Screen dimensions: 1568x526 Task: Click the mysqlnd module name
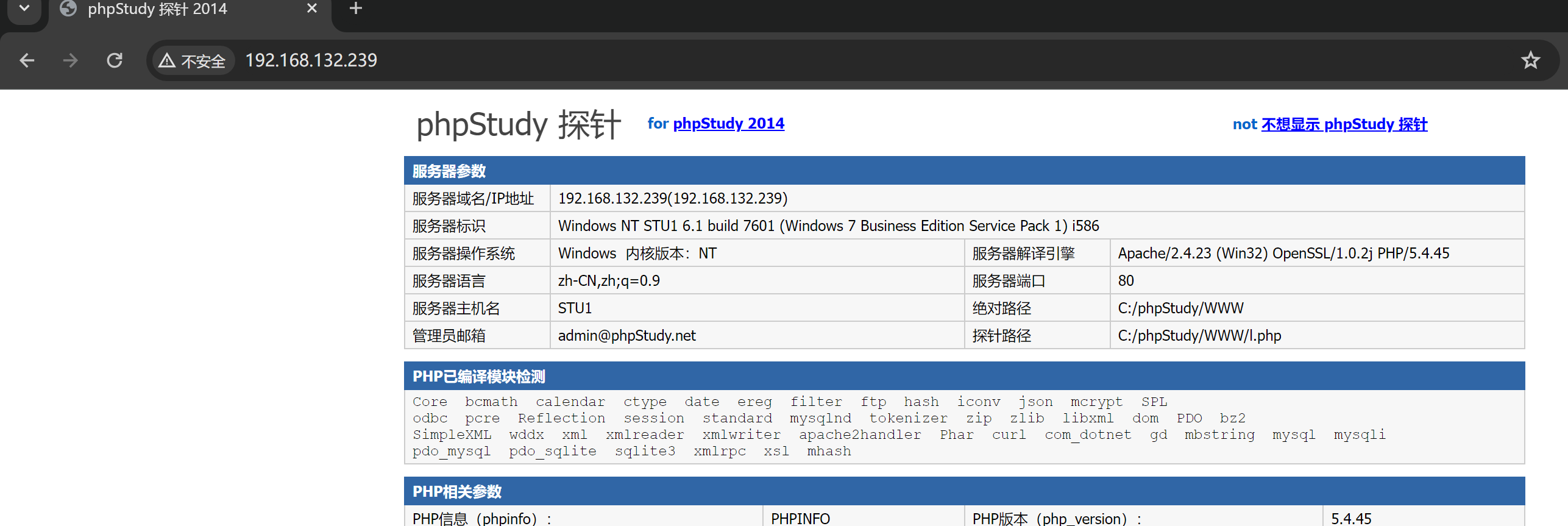(x=820, y=418)
